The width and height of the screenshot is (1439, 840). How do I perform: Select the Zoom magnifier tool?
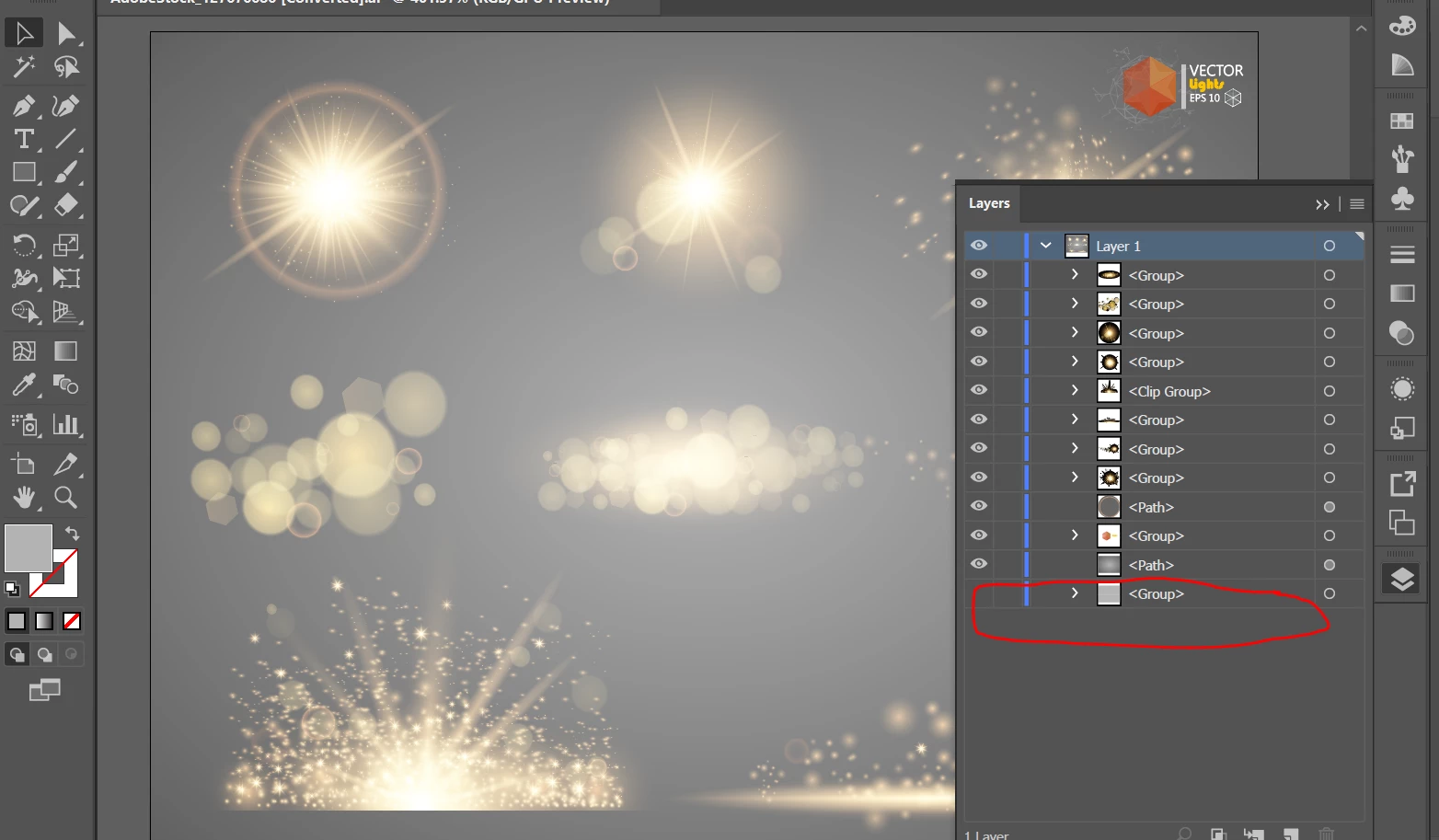coord(66,497)
